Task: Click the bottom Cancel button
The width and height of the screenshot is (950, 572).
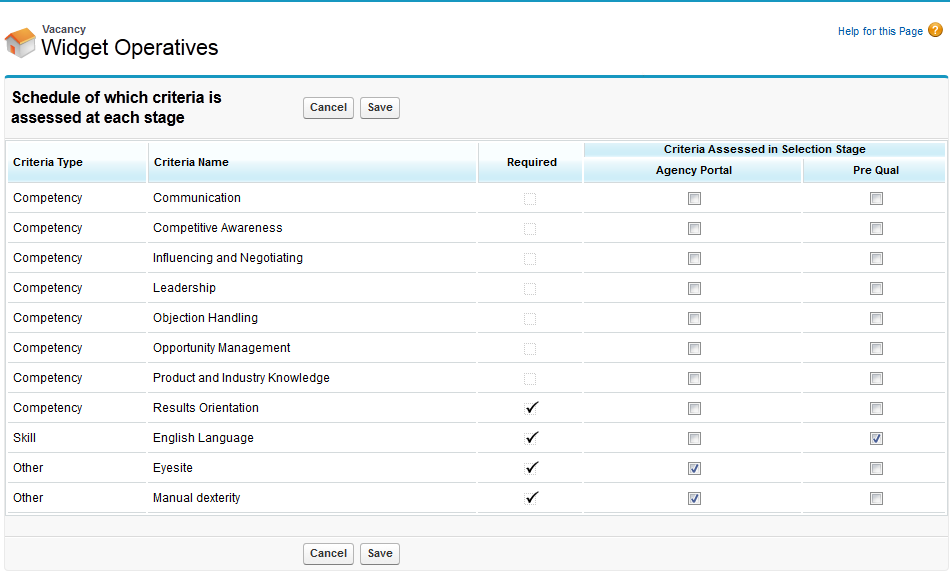Action: tap(328, 554)
